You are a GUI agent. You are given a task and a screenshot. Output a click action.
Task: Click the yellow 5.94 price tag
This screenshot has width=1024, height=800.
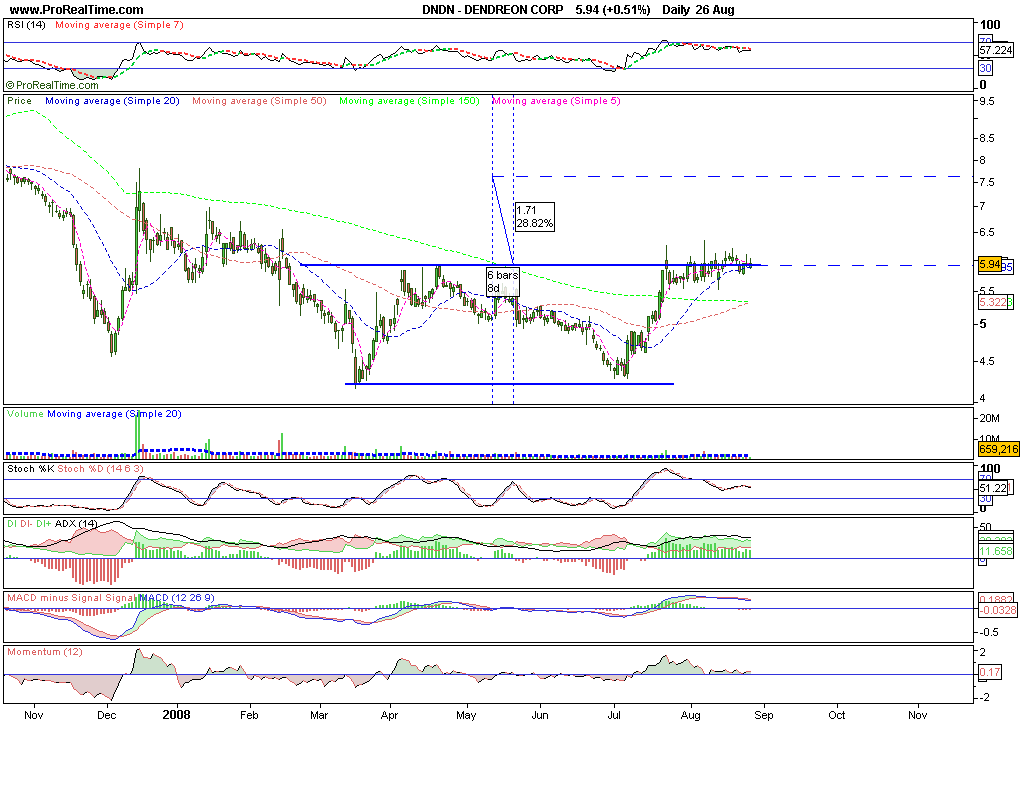[990, 264]
